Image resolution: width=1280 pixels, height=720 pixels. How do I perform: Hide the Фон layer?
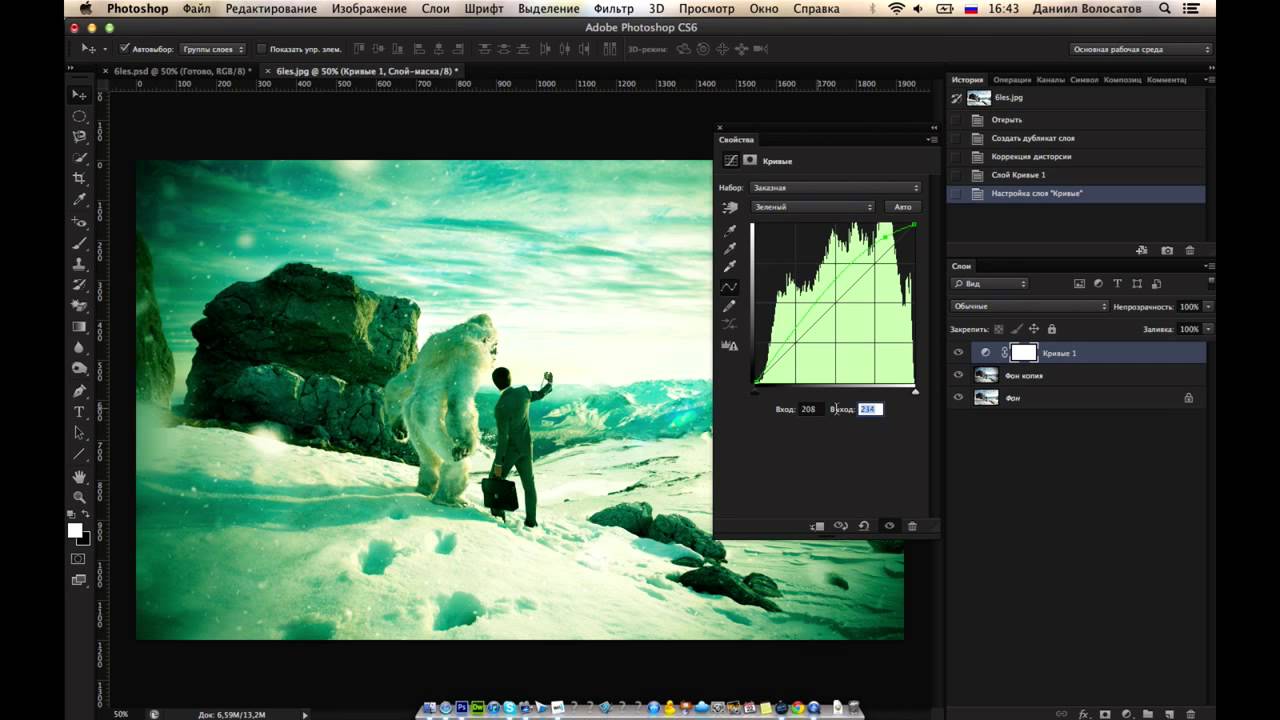click(958, 397)
